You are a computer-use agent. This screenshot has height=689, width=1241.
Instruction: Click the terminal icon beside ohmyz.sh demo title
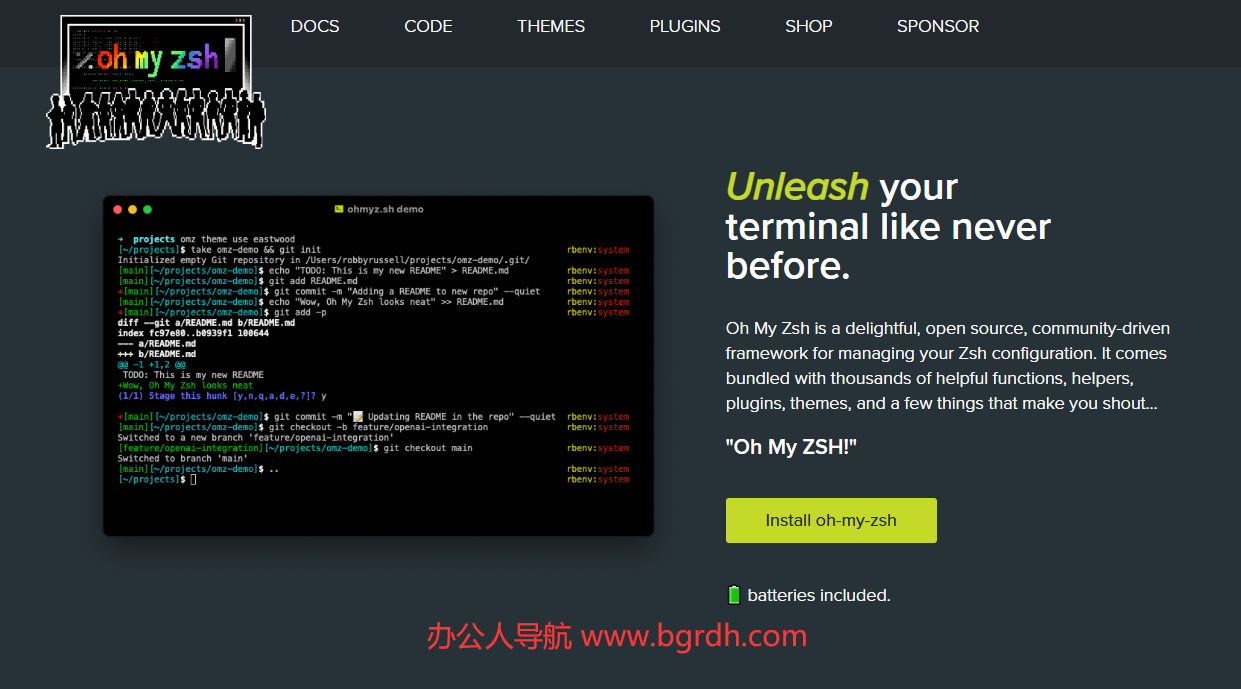pos(339,209)
